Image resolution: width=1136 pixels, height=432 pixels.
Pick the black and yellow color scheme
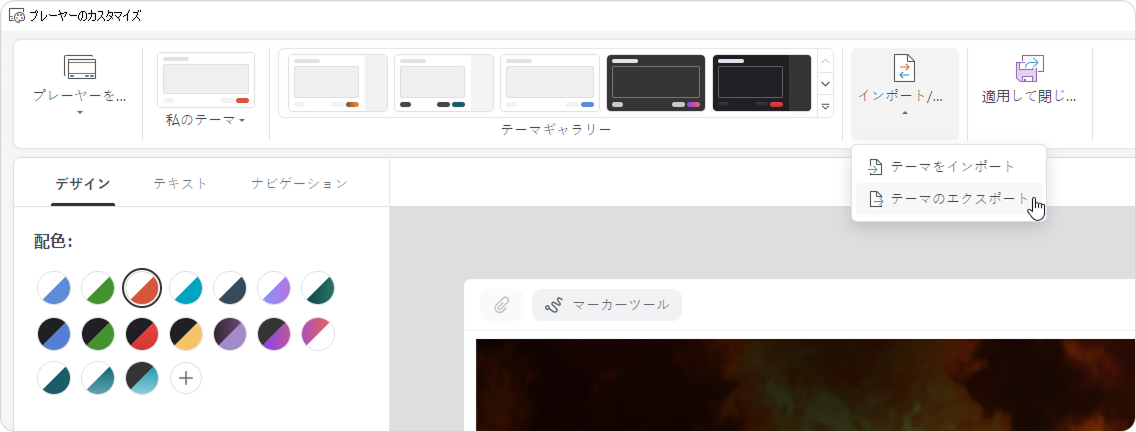[185, 333]
